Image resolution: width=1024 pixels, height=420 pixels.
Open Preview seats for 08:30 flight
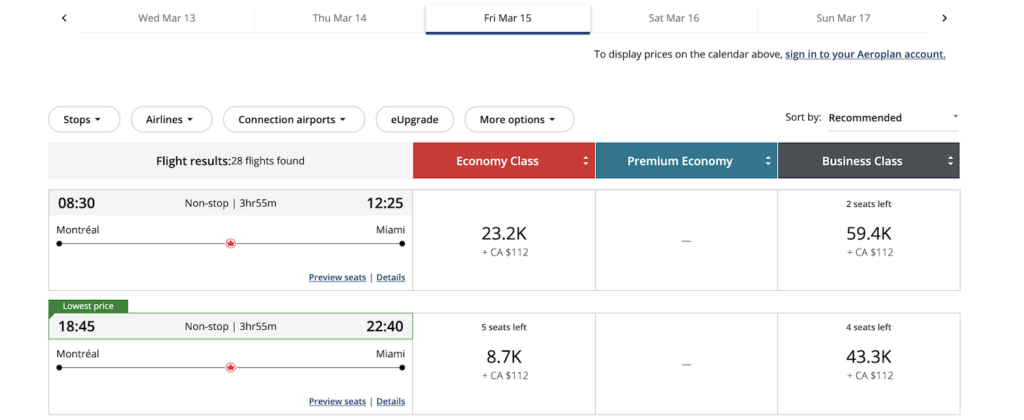[x=337, y=277]
